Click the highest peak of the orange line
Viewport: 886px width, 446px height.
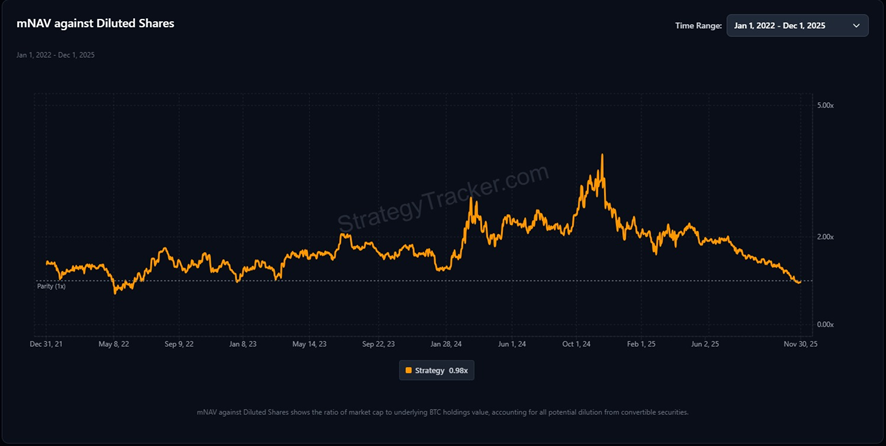(602, 155)
